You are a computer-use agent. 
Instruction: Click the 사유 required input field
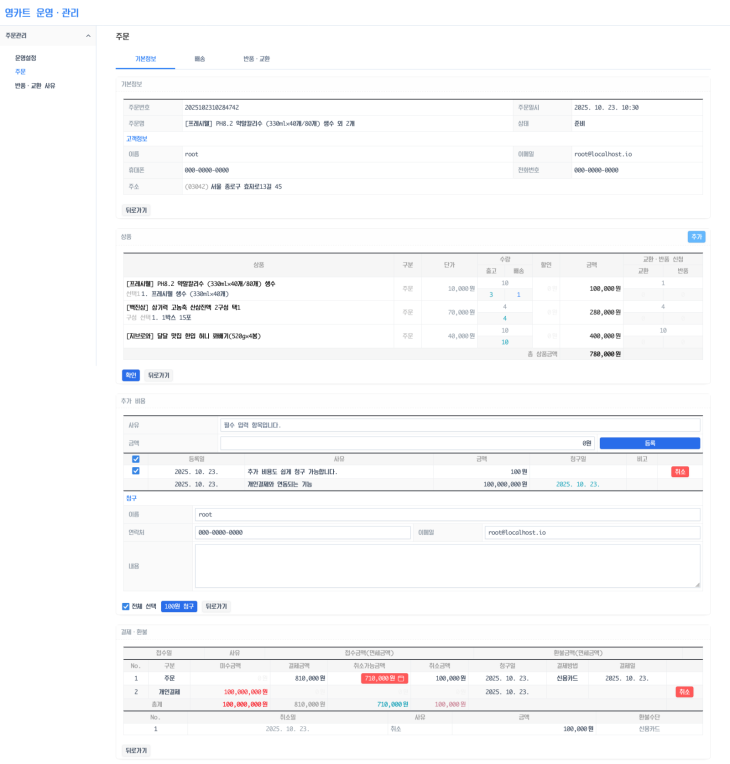tap(460, 425)
